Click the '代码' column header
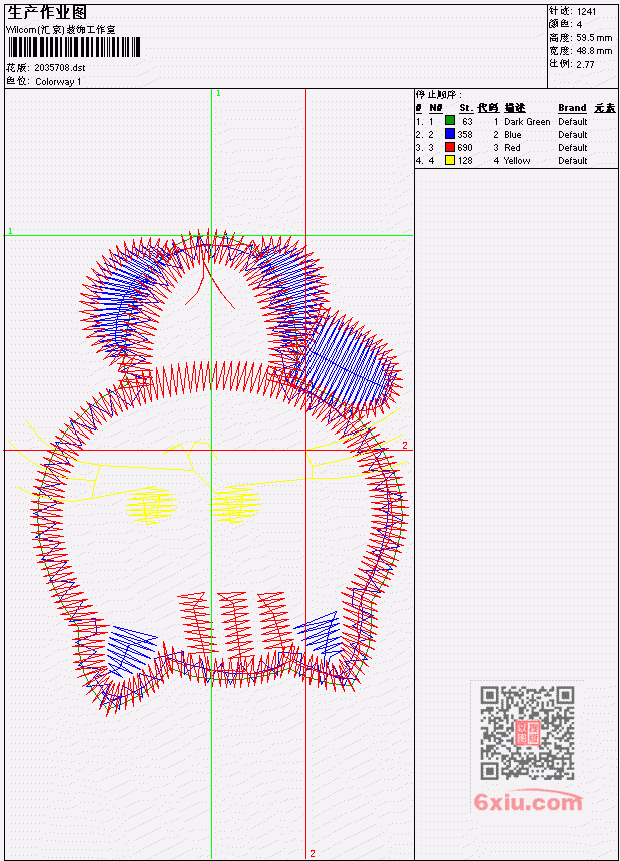The height and width of the screenshot is (861, 620). (x=488, y=108)
